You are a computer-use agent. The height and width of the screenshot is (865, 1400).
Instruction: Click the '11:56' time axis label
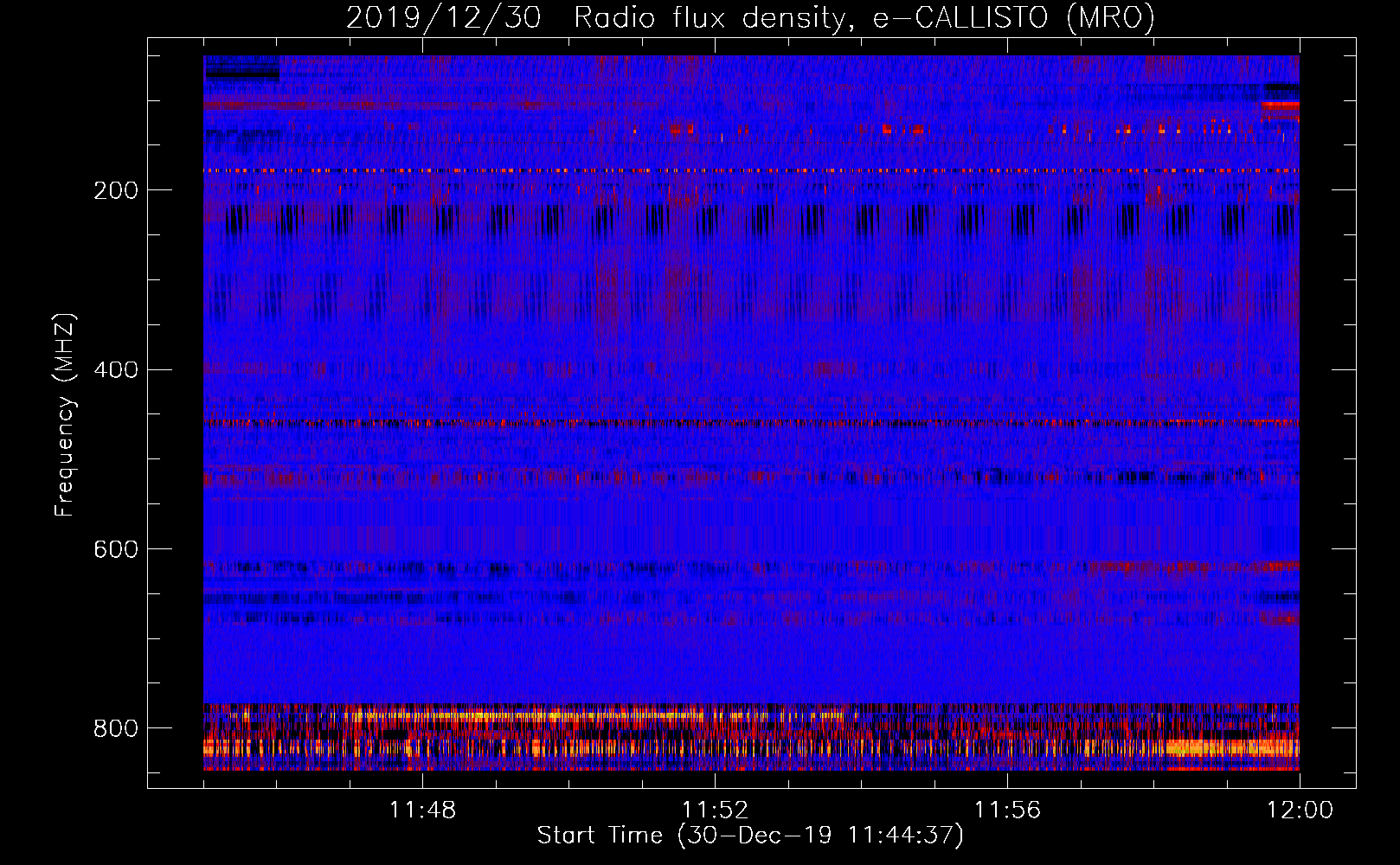[x=1007, y=811]
